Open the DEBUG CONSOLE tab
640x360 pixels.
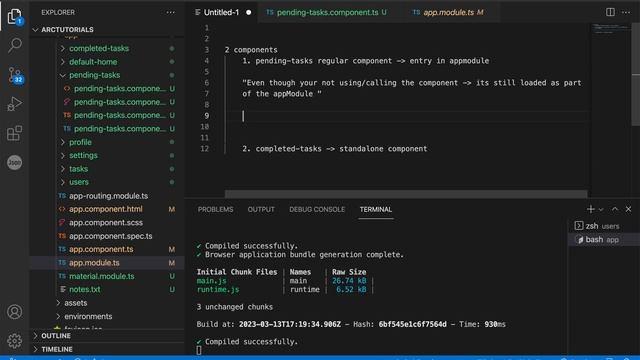[x=317, y=209]
